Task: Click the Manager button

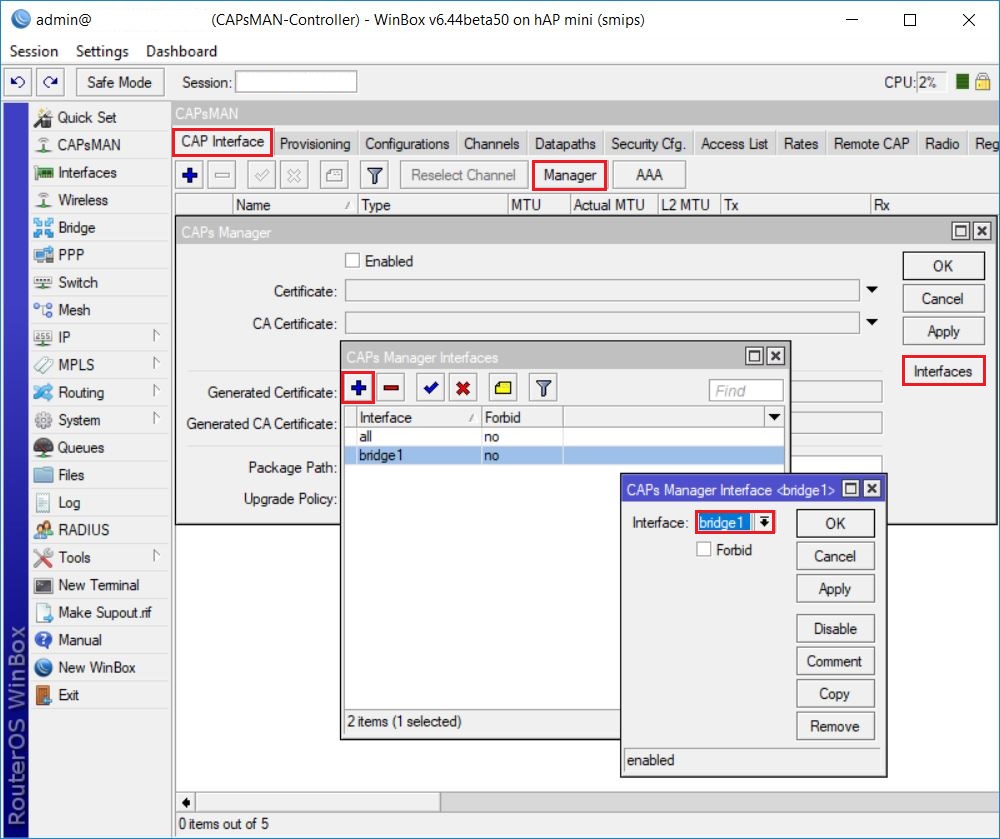Action: [x=570, y=175]
